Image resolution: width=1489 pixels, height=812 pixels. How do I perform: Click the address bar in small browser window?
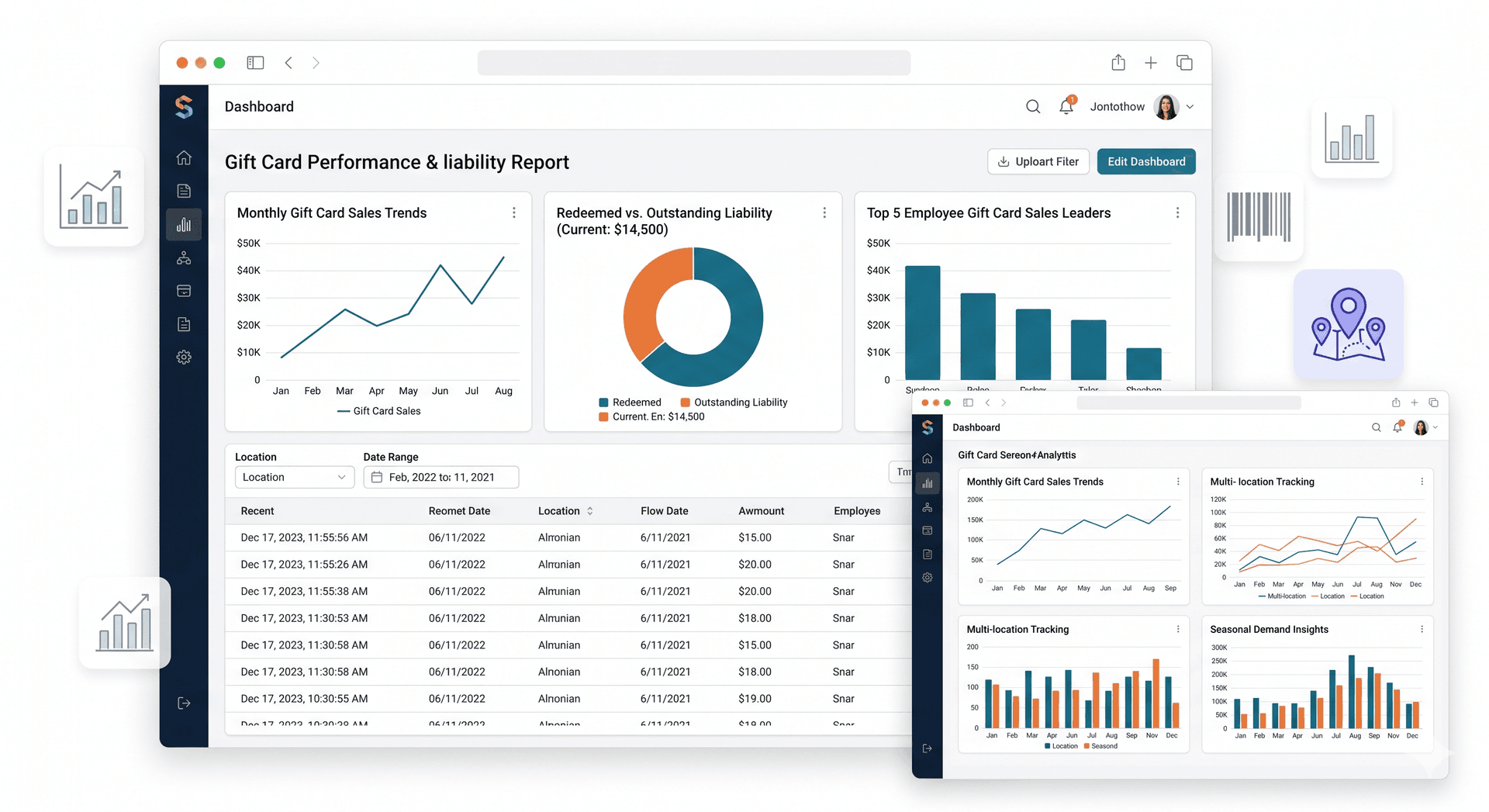1189,403
